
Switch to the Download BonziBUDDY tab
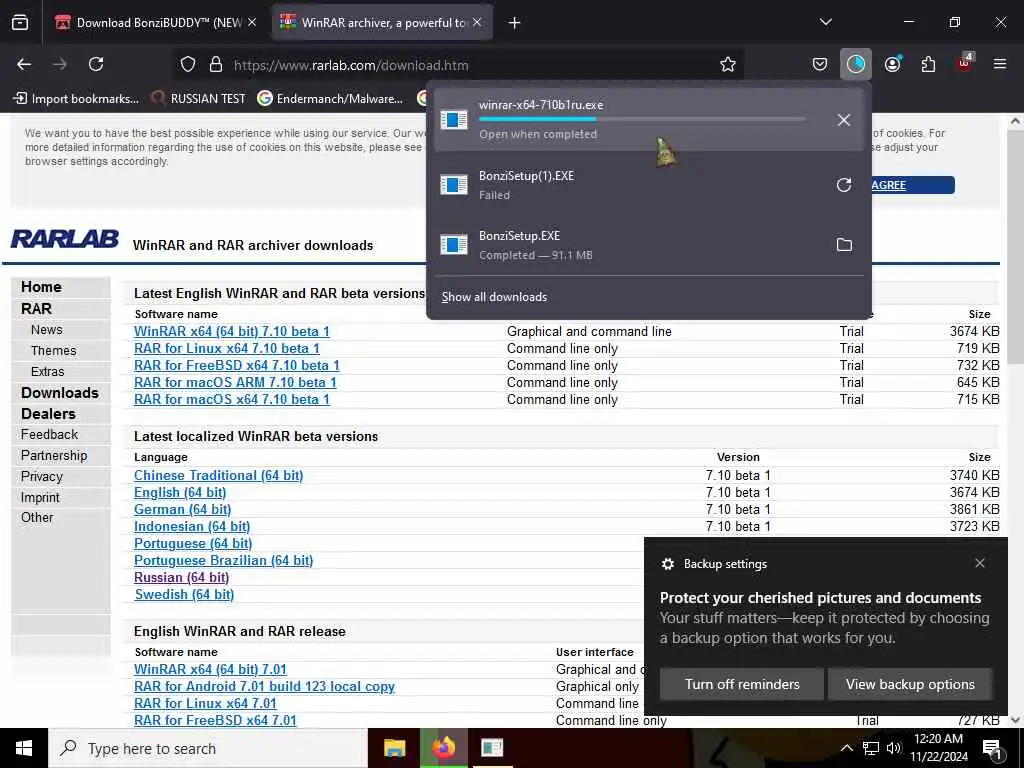pyautogui.click(x=158, y=23)
